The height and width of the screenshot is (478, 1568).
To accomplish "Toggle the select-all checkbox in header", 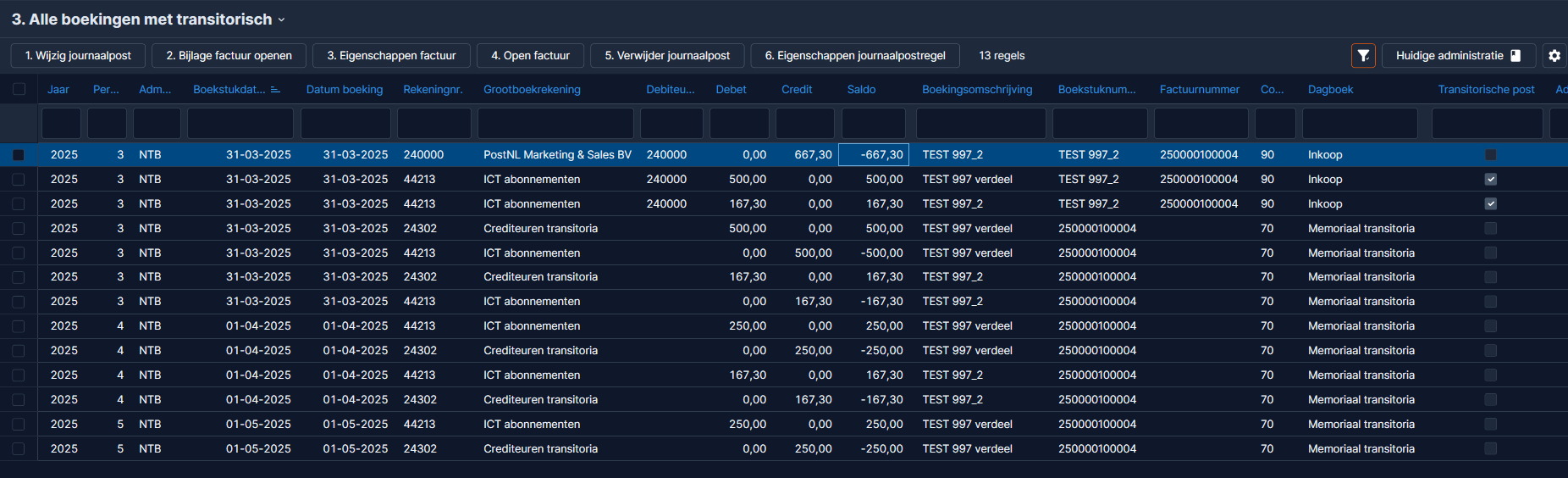I will (x=19, y=89).
